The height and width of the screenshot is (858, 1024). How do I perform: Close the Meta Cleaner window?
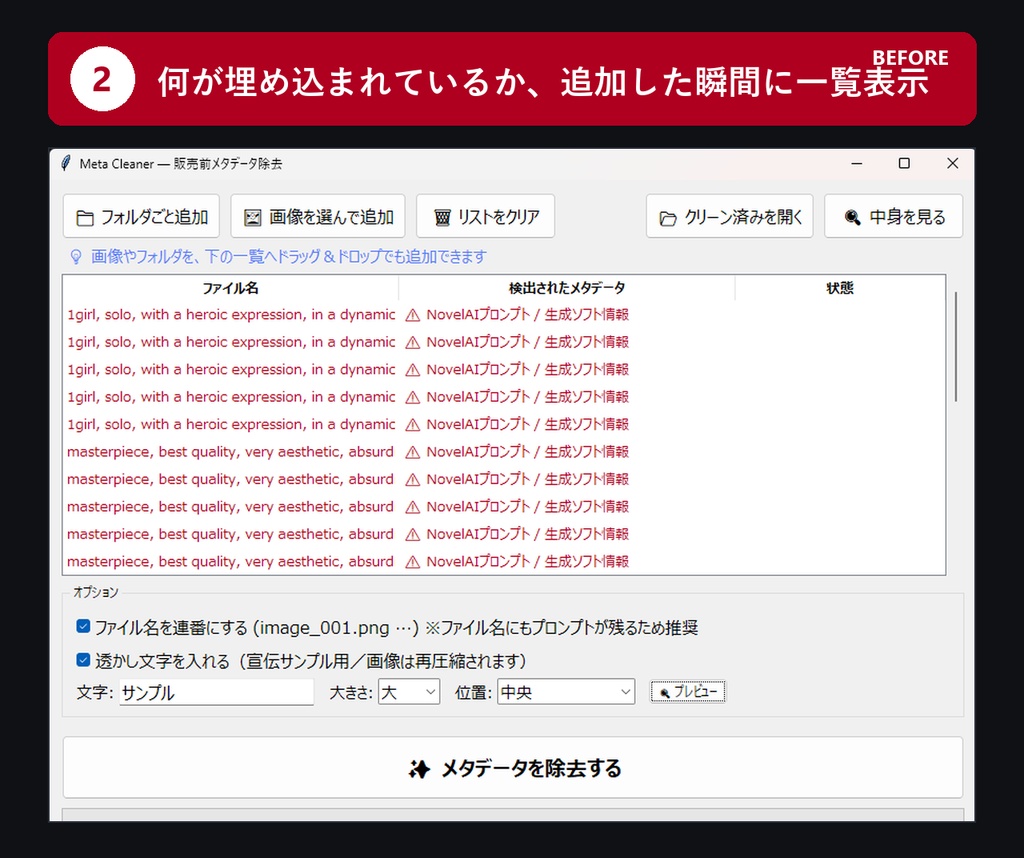[953, 163]
